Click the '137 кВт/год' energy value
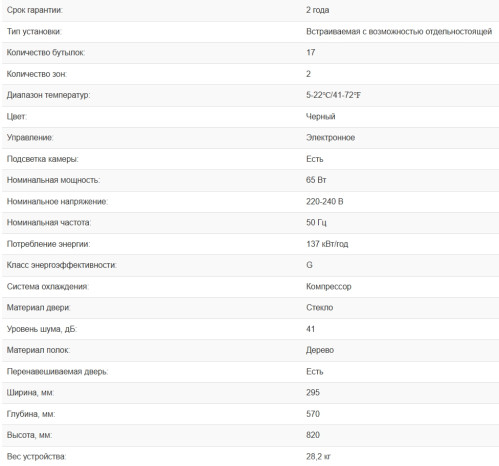 327,244
